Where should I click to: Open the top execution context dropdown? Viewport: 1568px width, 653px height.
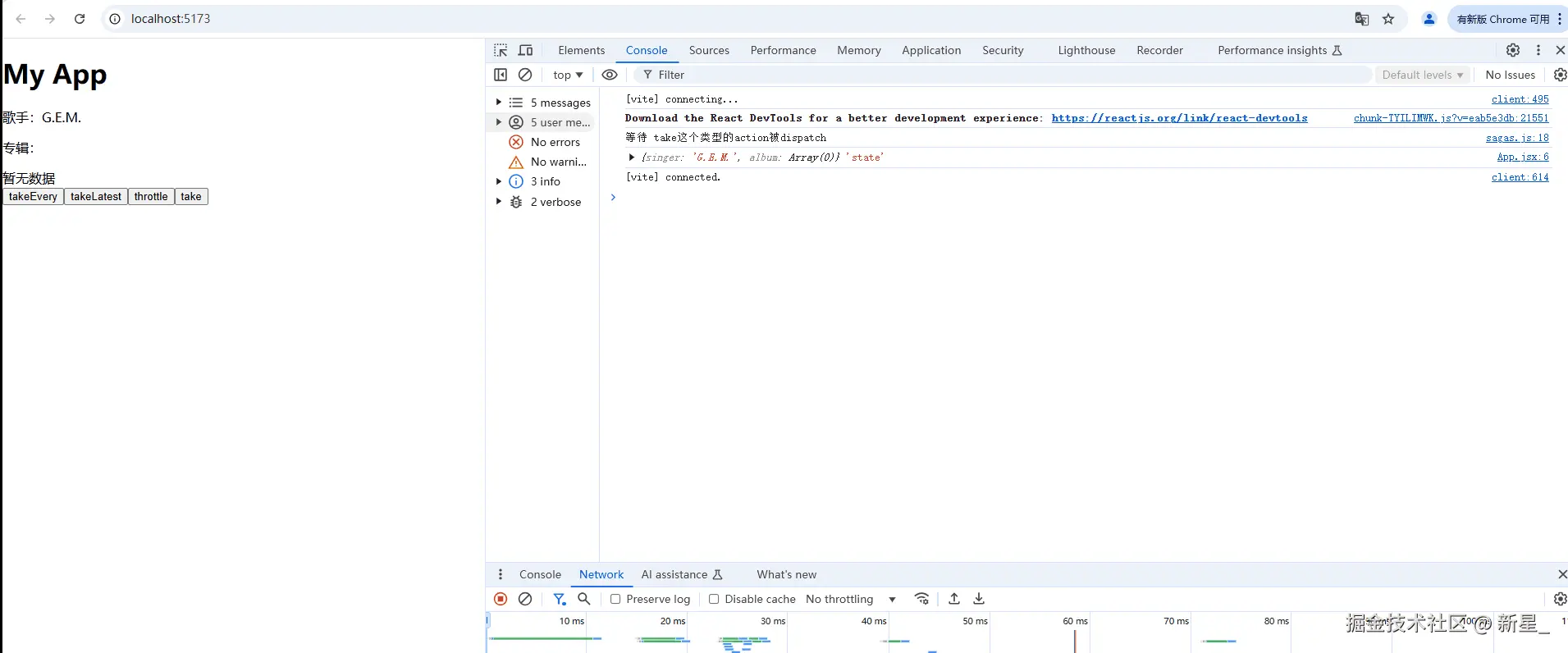(x=568, y=75)
